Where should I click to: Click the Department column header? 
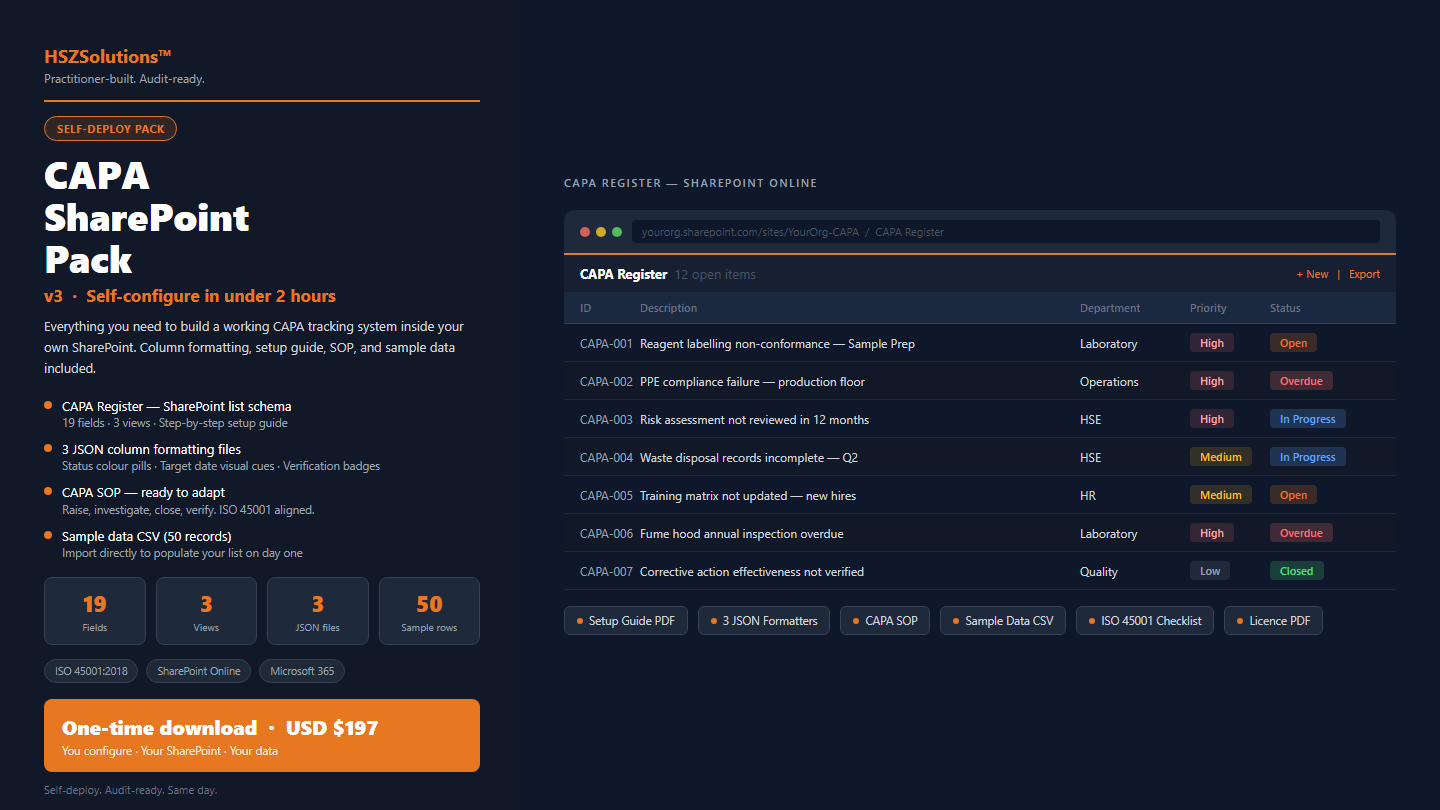click(x=1110, y=308)
